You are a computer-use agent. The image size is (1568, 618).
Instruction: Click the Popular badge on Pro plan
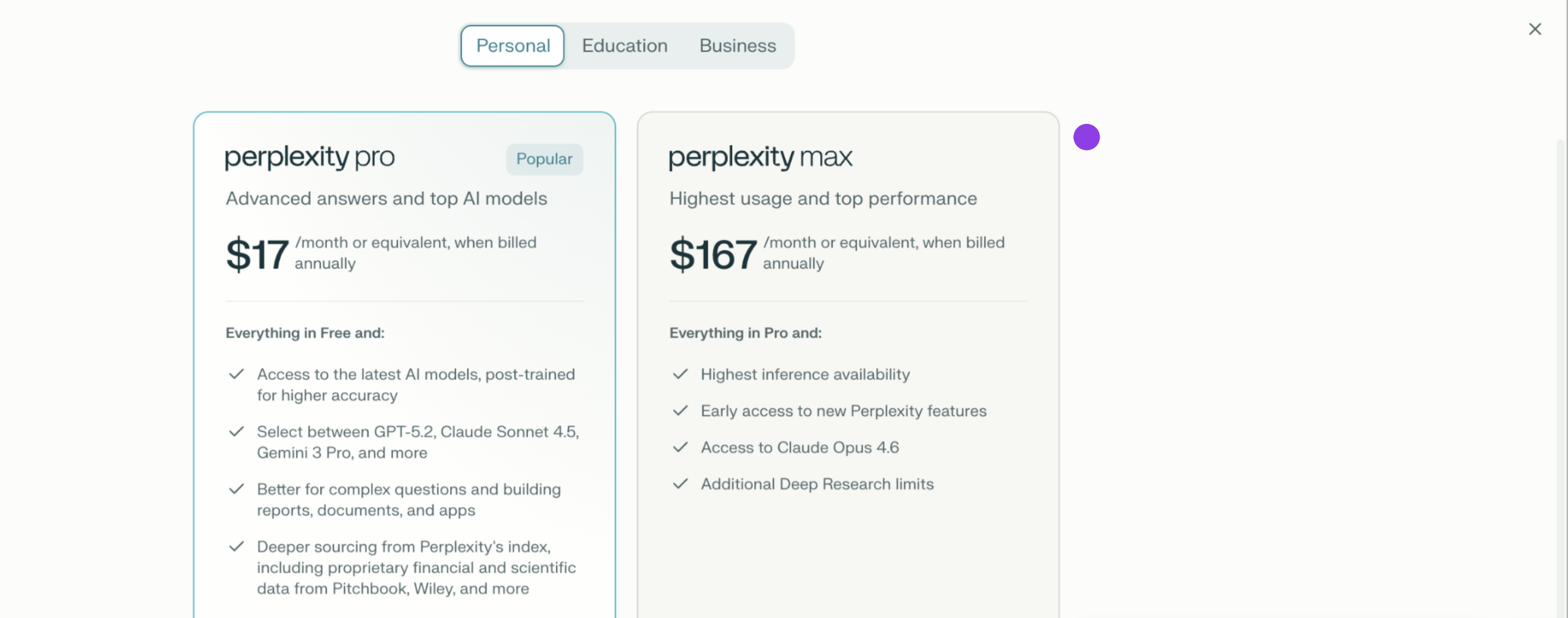(544, 159)
